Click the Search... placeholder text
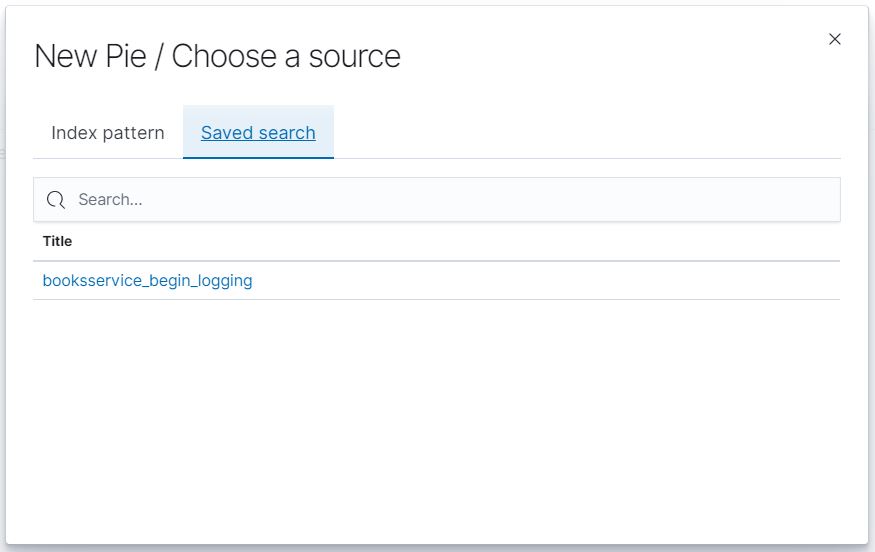 coord(110,200)
